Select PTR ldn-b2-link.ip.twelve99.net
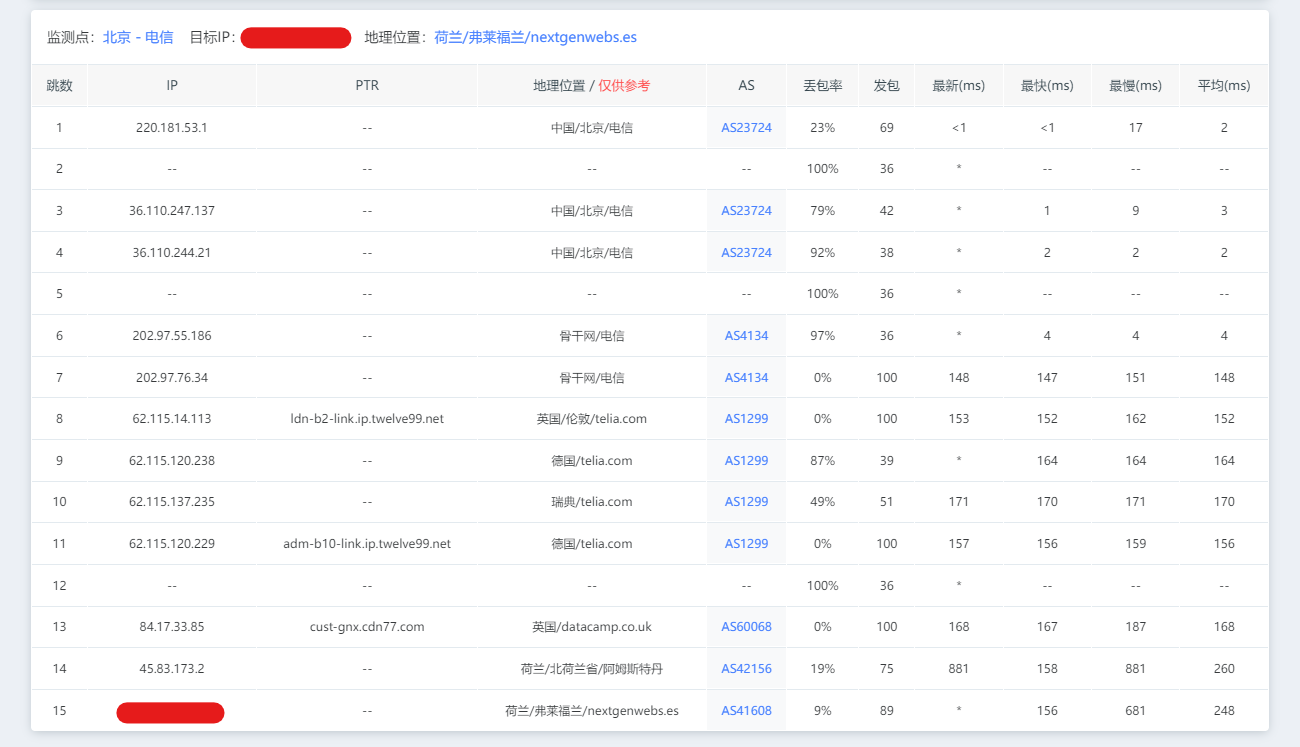 pyautogui.click(x=367, y=419)
